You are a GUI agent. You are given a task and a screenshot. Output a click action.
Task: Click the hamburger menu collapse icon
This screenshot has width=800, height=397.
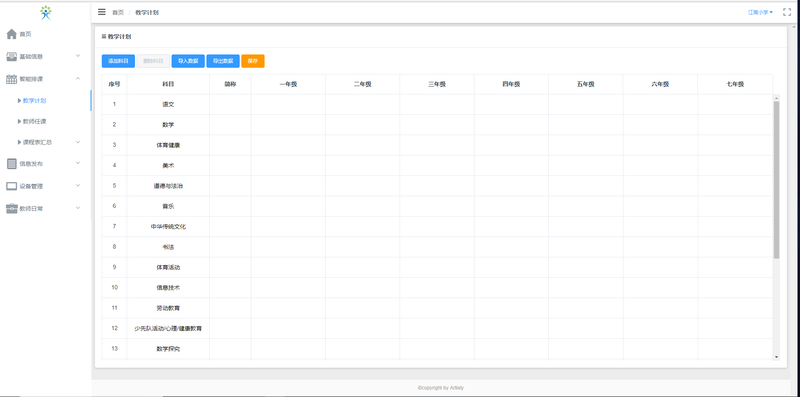click(x=102, y=12)
